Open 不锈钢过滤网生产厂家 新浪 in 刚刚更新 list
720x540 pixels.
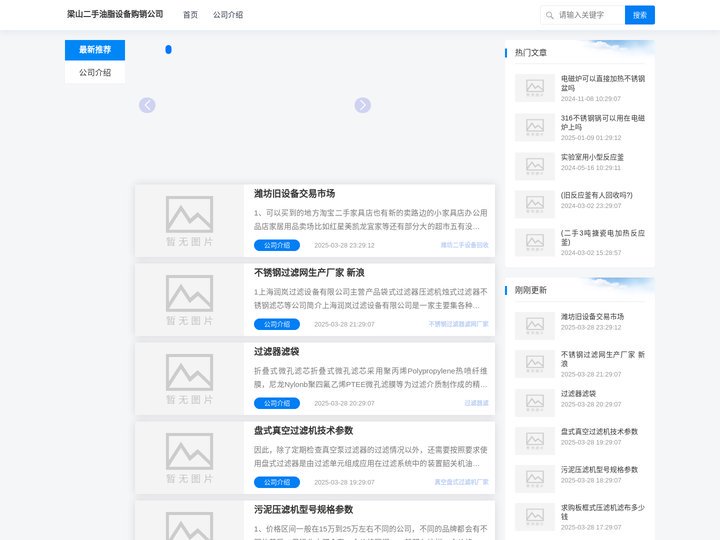pos(602,359)
